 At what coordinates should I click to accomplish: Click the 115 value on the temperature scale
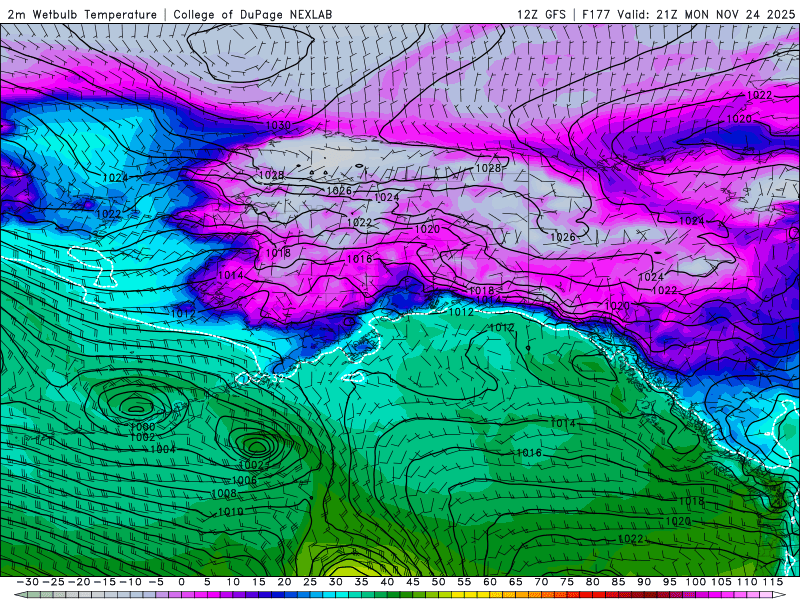pos(772,582)
